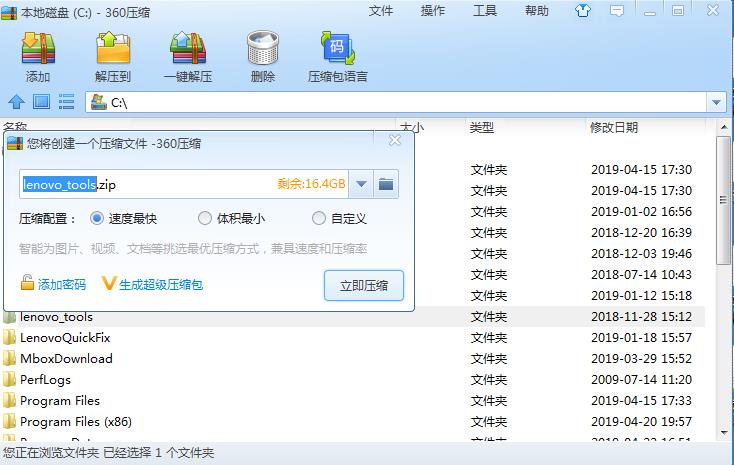734x465 pixels.
Task: Select the Program Files (x86) folder name
Action: 76,422
